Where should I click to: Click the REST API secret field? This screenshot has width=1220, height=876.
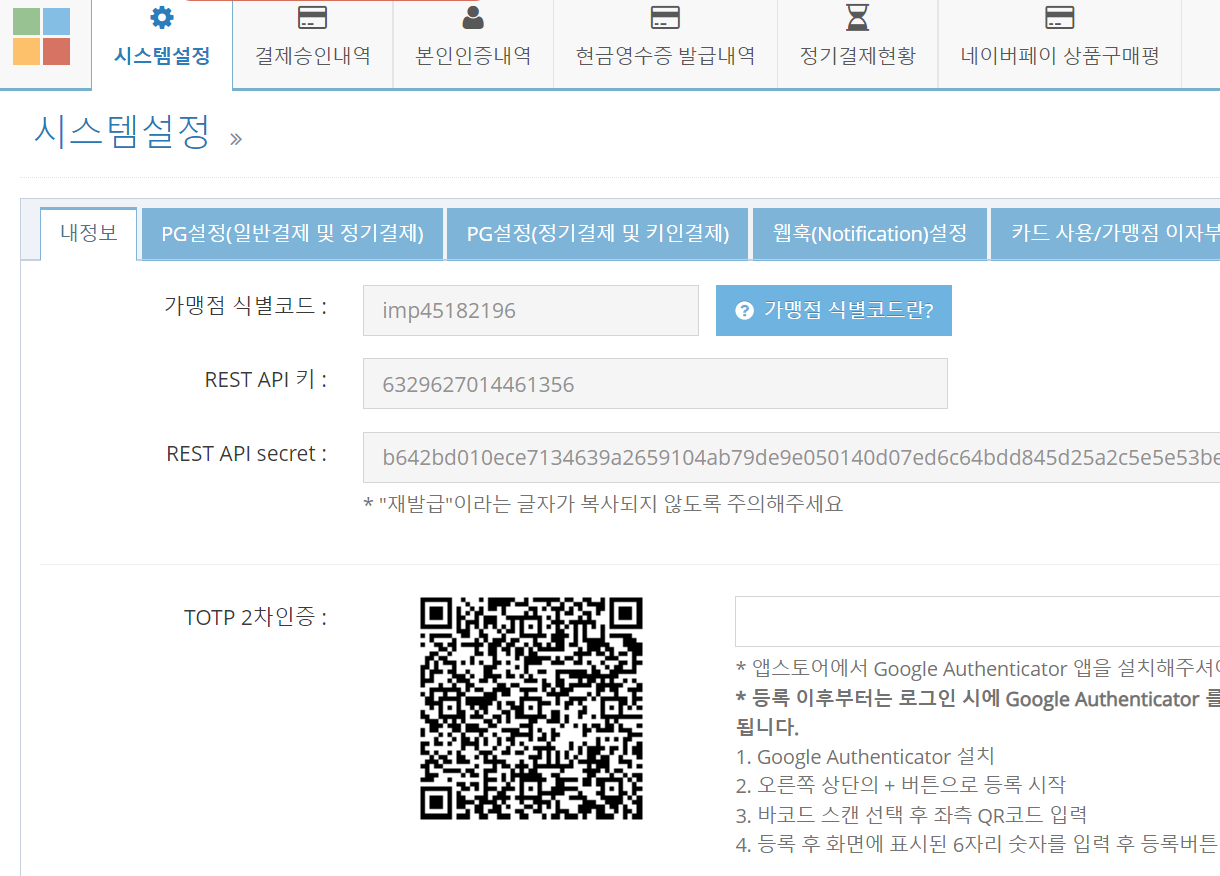(791, 458)
